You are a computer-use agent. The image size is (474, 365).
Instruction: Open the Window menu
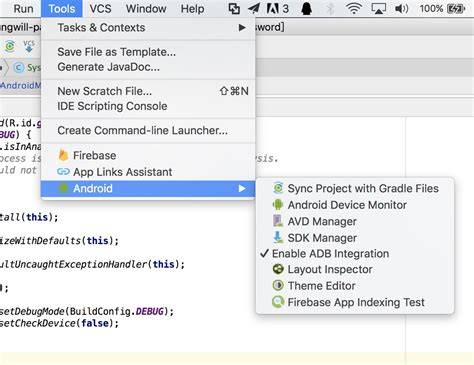click(x=146, y=9)
